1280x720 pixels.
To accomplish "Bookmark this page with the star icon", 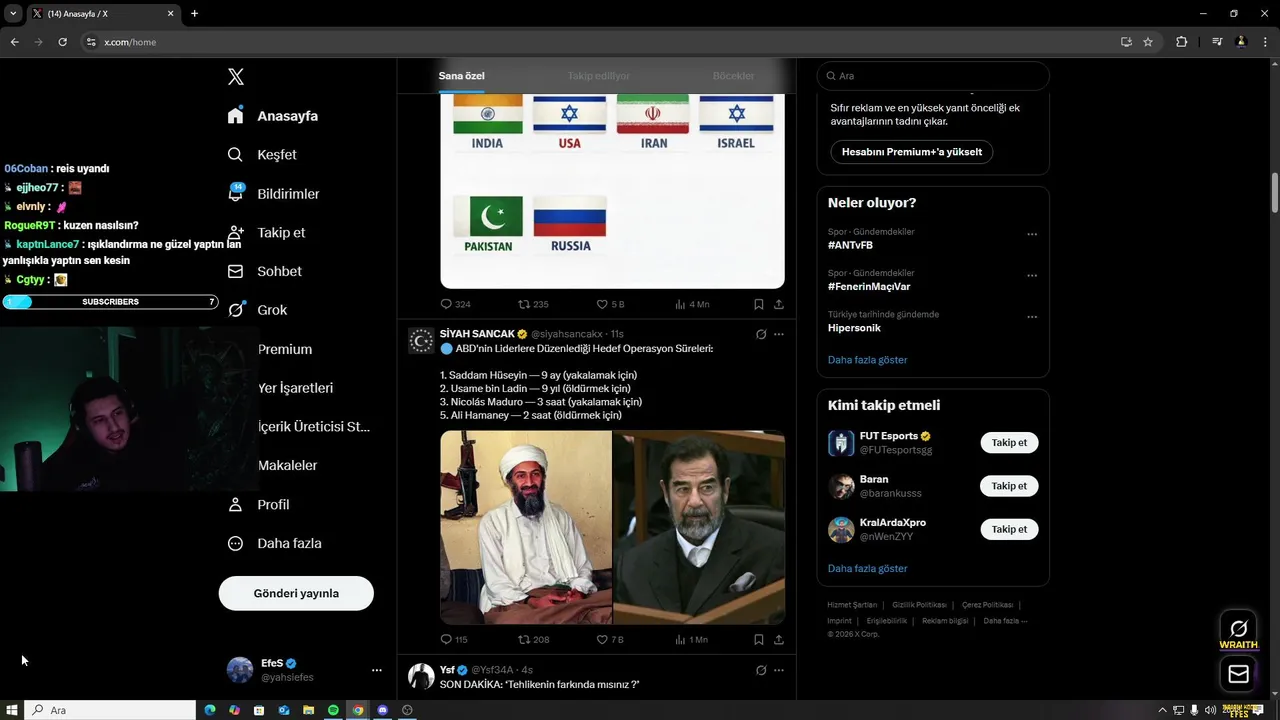I will pos(1148,42).
